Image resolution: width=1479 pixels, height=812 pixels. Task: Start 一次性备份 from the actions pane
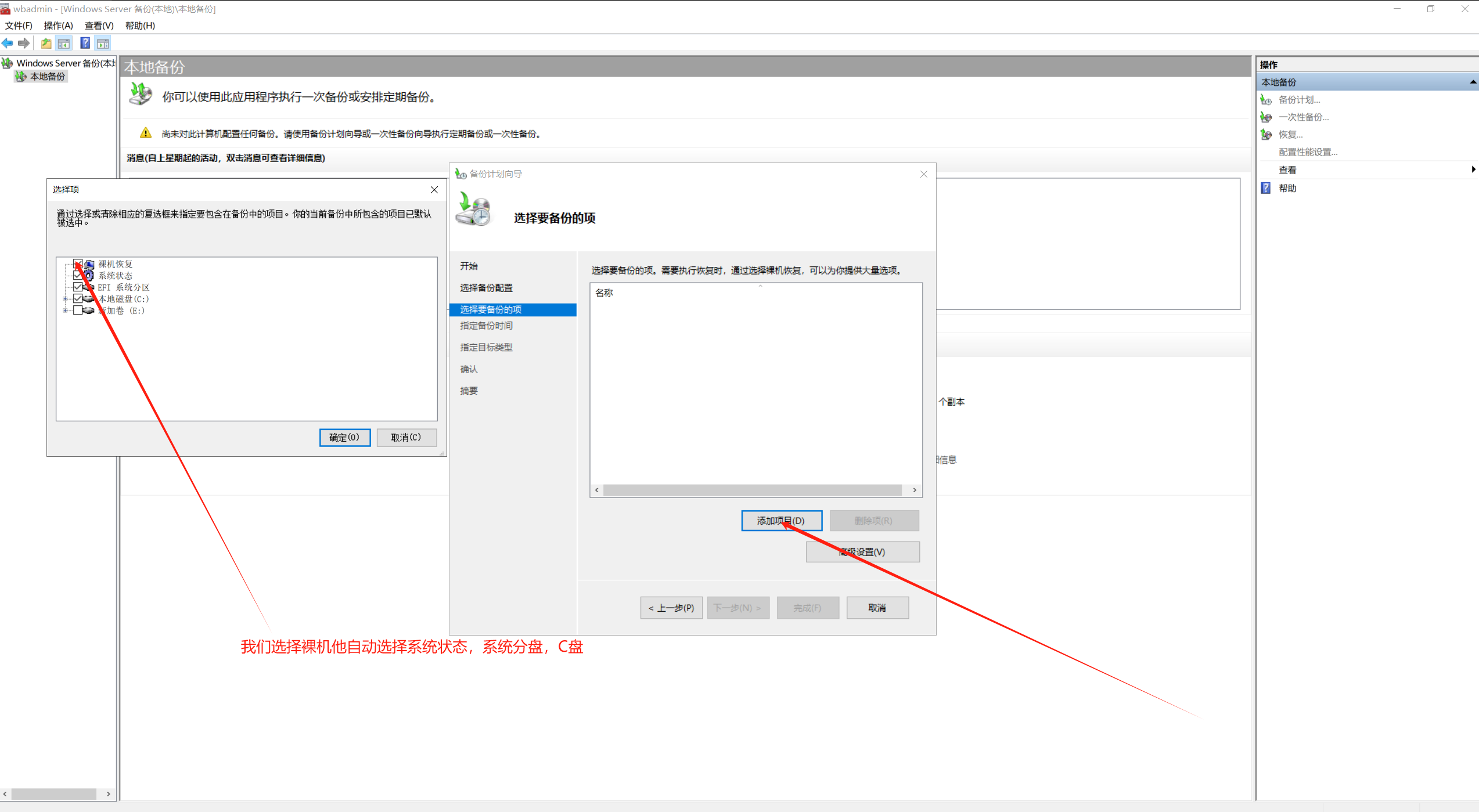1303,117
